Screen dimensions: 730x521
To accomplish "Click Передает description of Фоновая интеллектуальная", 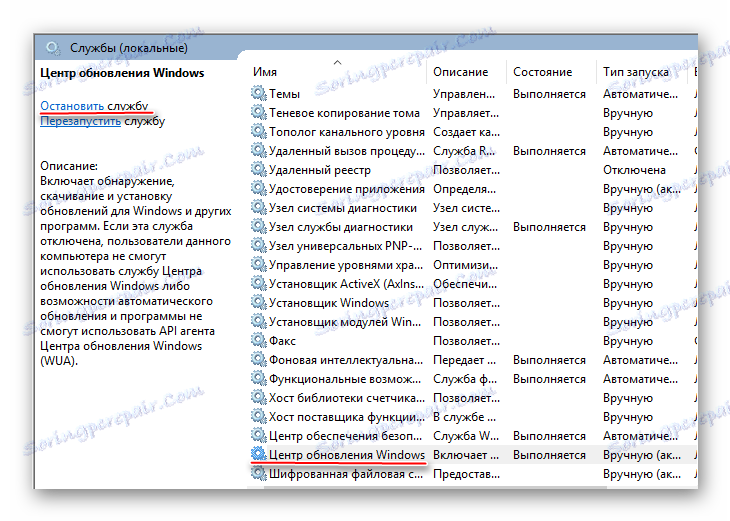I will 464,360.
